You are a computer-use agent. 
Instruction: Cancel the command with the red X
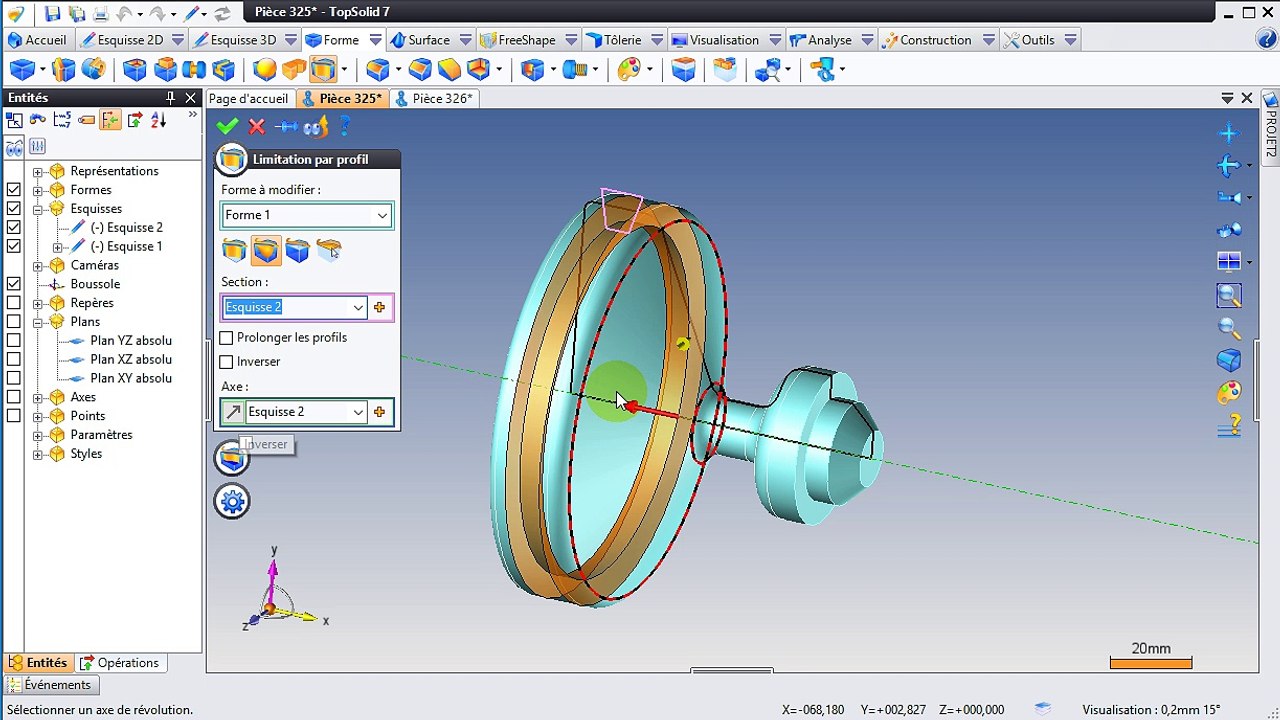tap(257, 127)
